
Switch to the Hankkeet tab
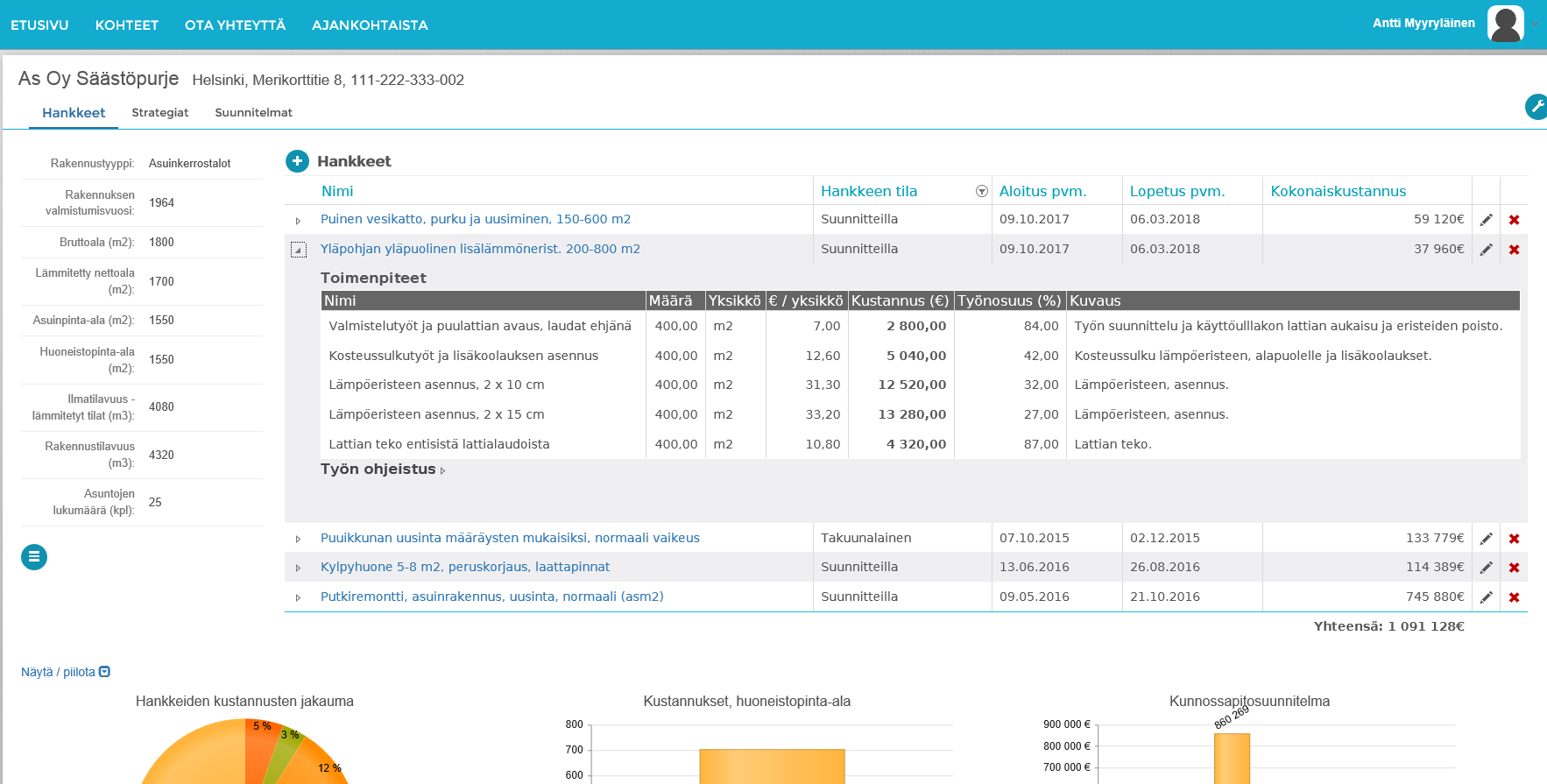pos(74,113)
